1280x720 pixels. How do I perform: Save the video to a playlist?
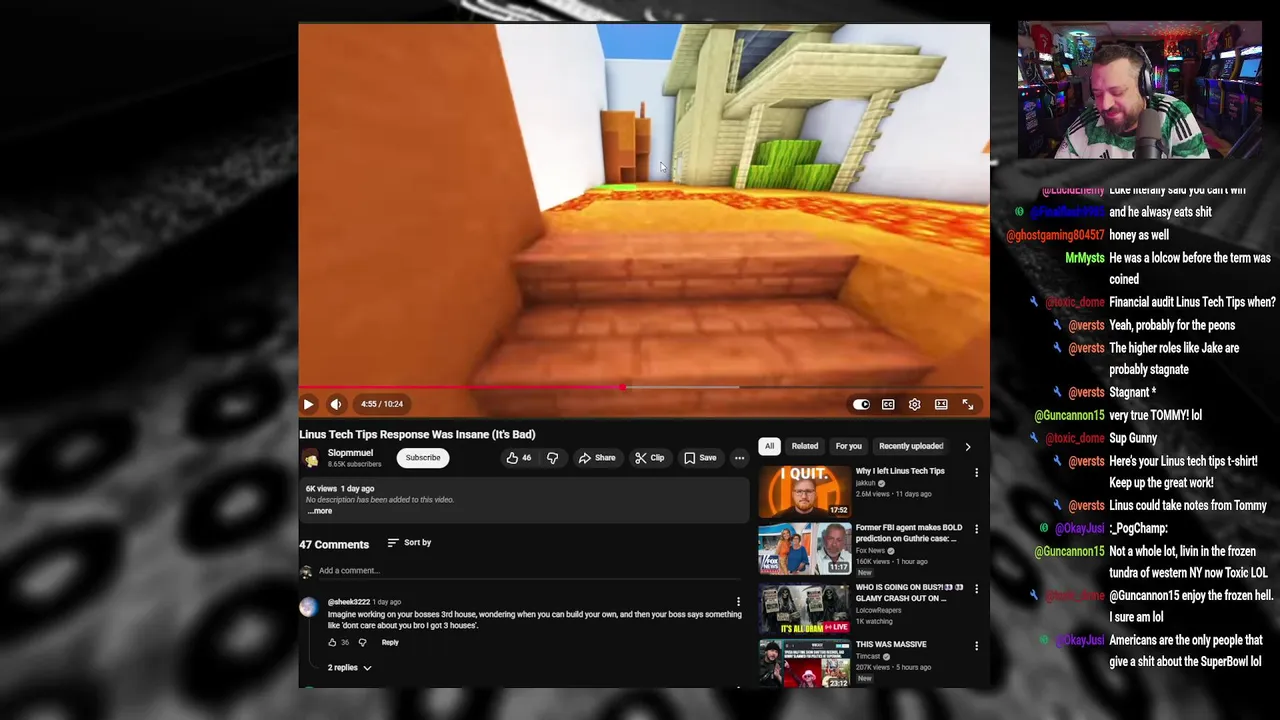[700, 458]
